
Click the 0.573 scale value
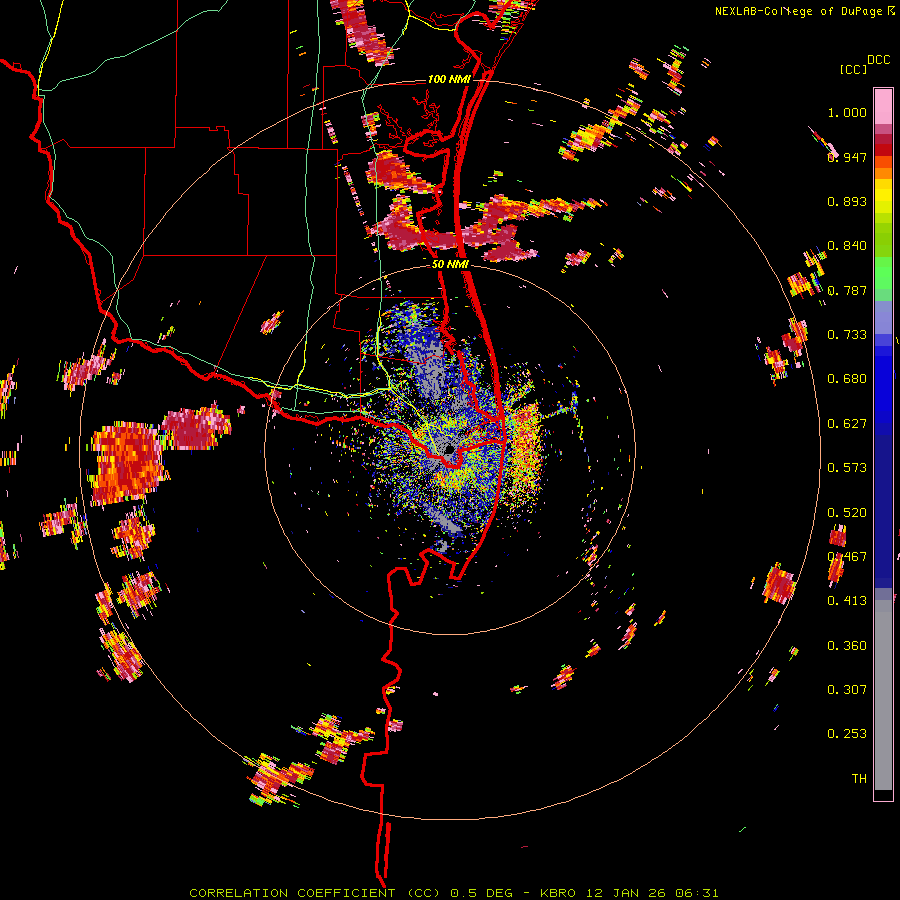(847, 468)
